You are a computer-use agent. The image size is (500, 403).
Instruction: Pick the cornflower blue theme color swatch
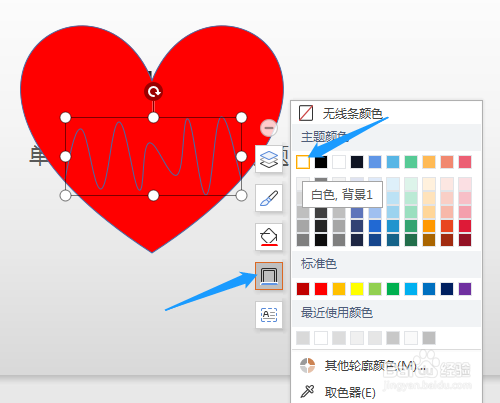coord(375,162)
